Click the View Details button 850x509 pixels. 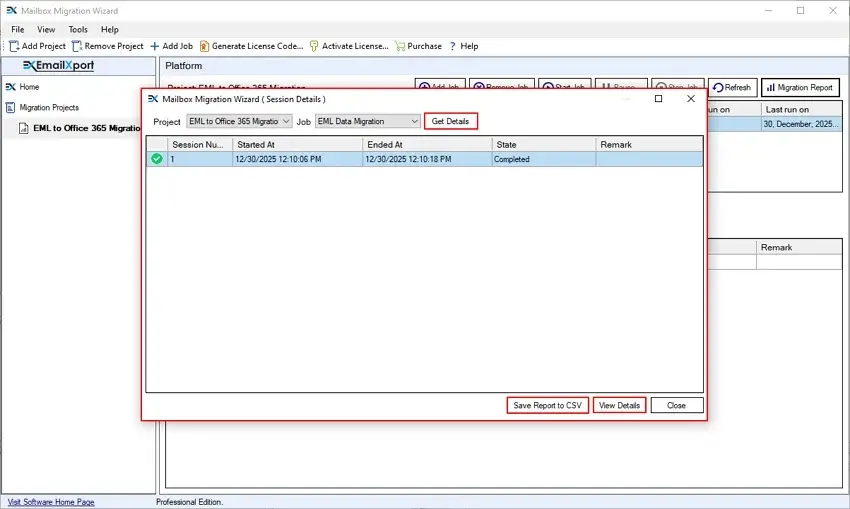[620, 405]
